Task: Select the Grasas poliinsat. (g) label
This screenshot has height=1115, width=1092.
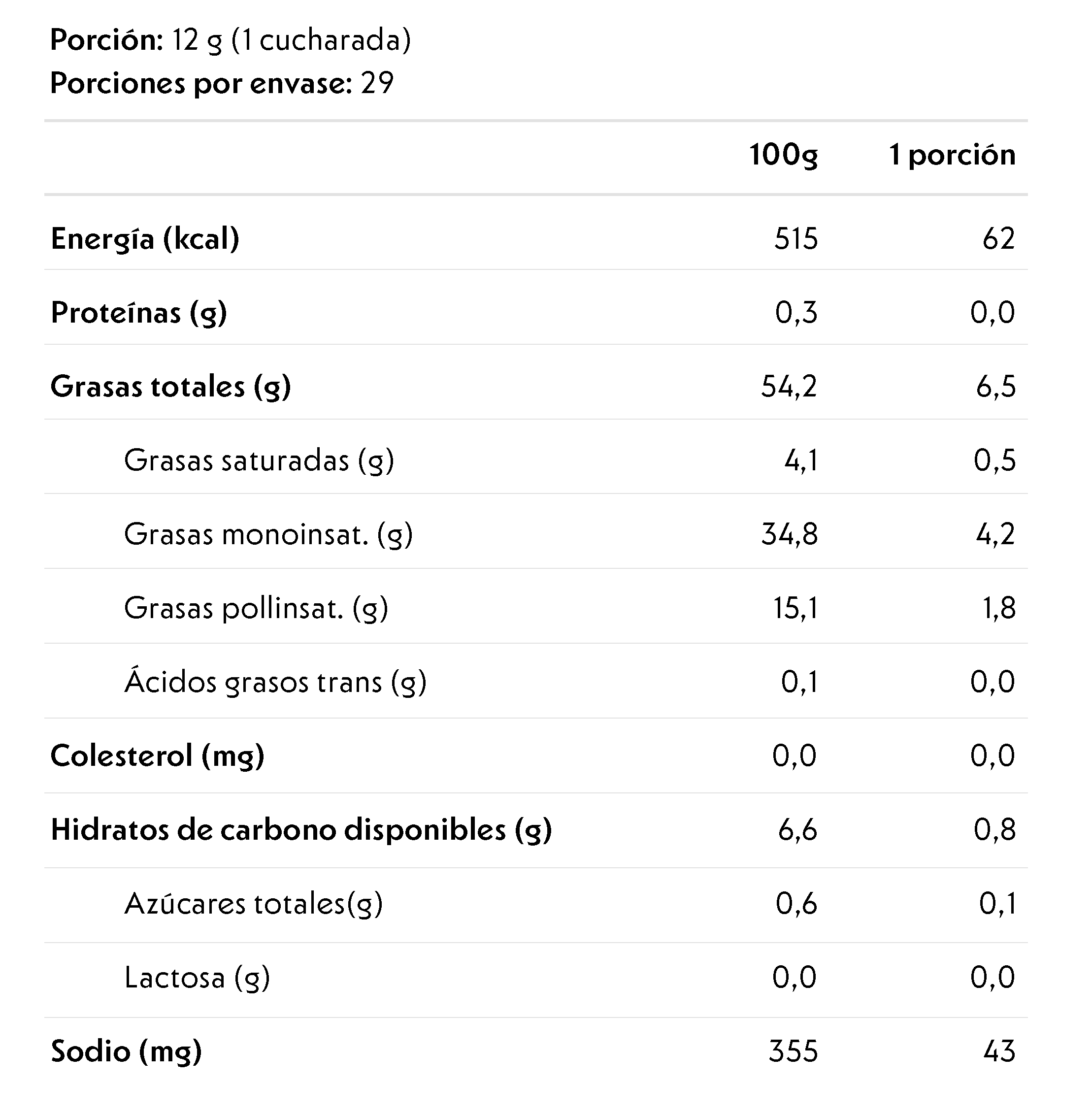Action: pos(256,608)
